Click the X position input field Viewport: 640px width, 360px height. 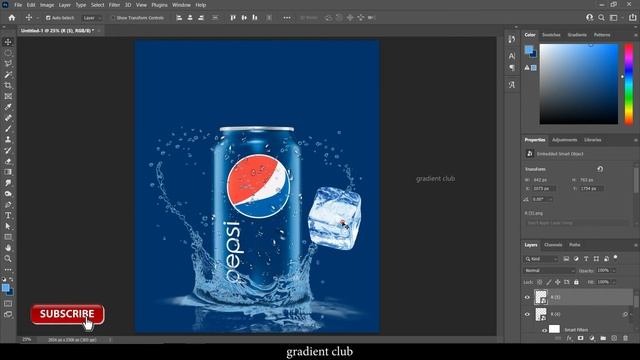pyautogui.click(x=543, y=189)
